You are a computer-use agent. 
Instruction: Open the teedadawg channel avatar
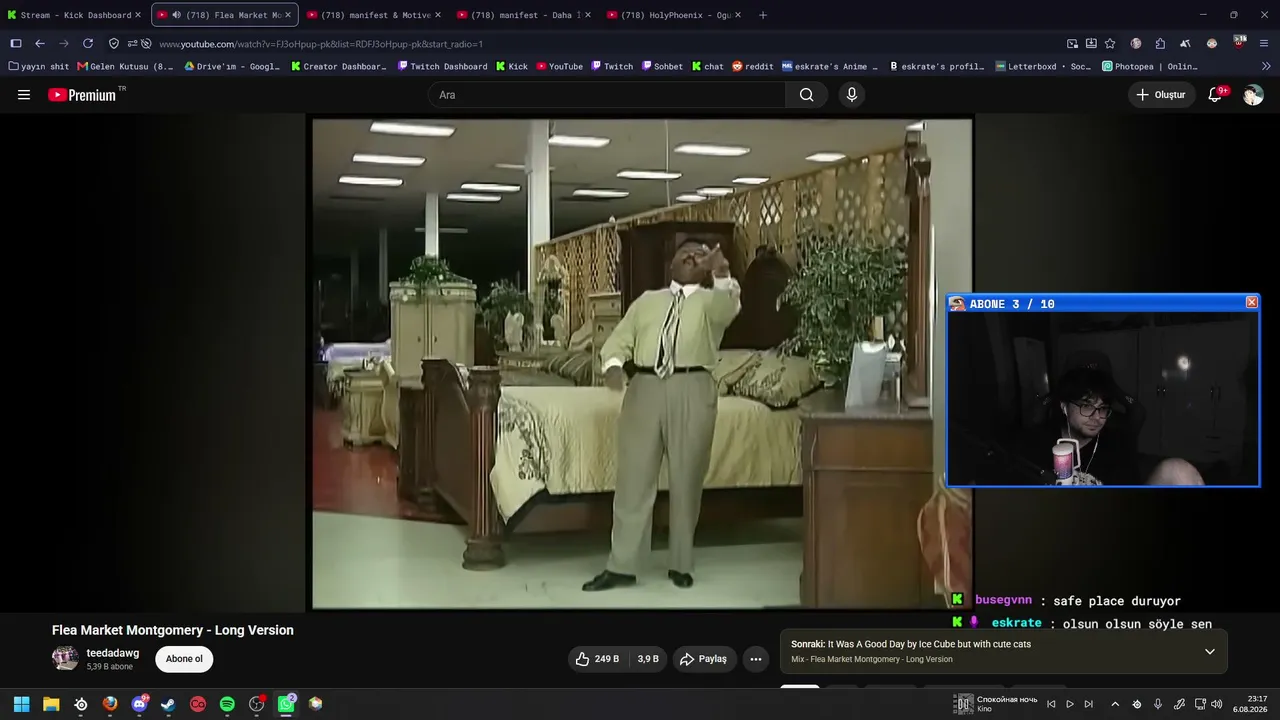pos(65,658)
